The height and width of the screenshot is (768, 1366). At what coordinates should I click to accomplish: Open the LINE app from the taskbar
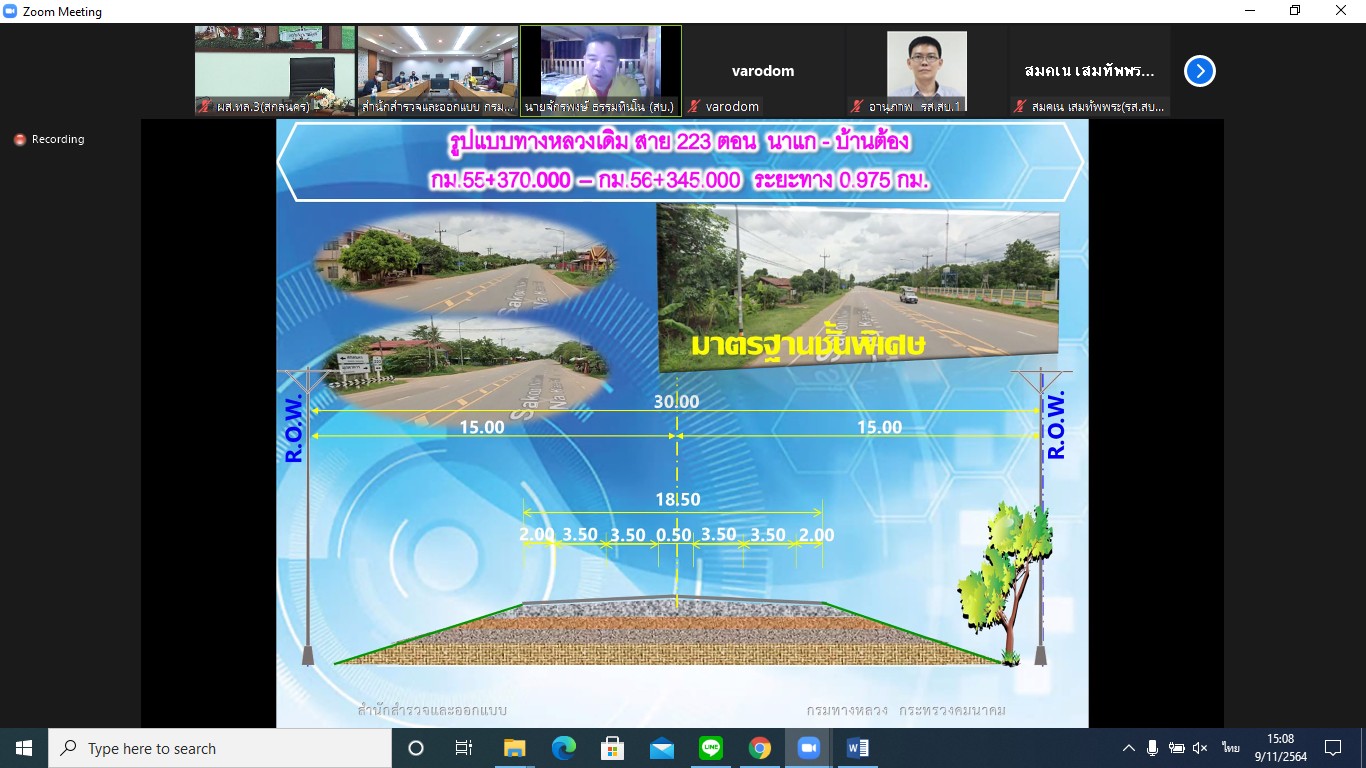(710, 748)
